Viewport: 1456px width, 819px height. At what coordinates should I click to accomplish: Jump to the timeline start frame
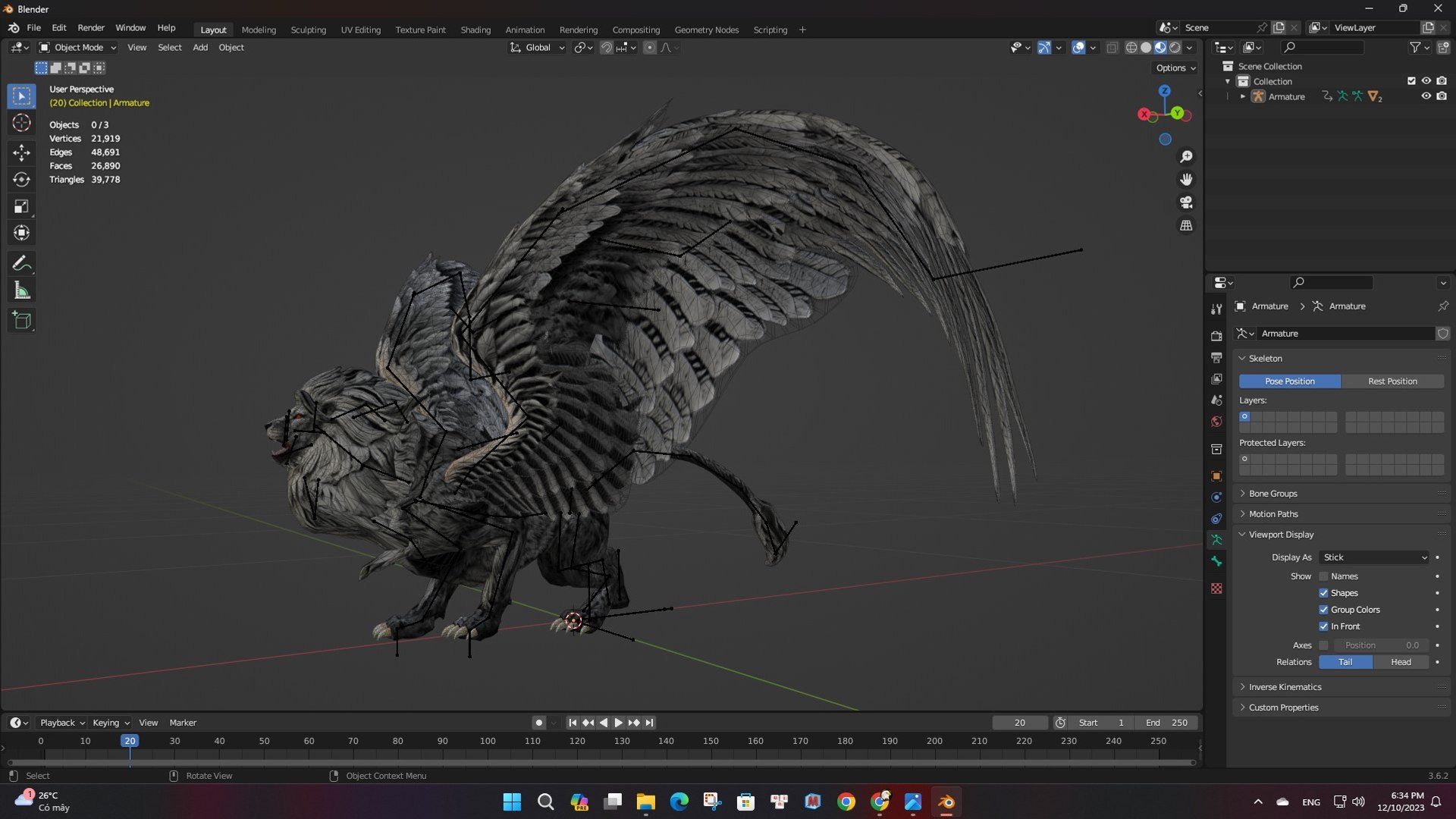pos(573,723)
